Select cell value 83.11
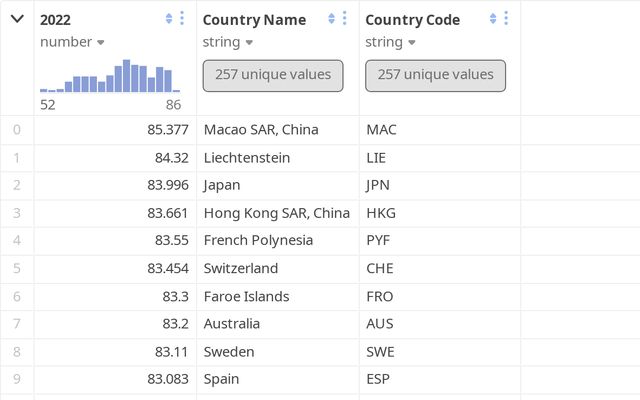640x400 pixels. pos(116,352)
